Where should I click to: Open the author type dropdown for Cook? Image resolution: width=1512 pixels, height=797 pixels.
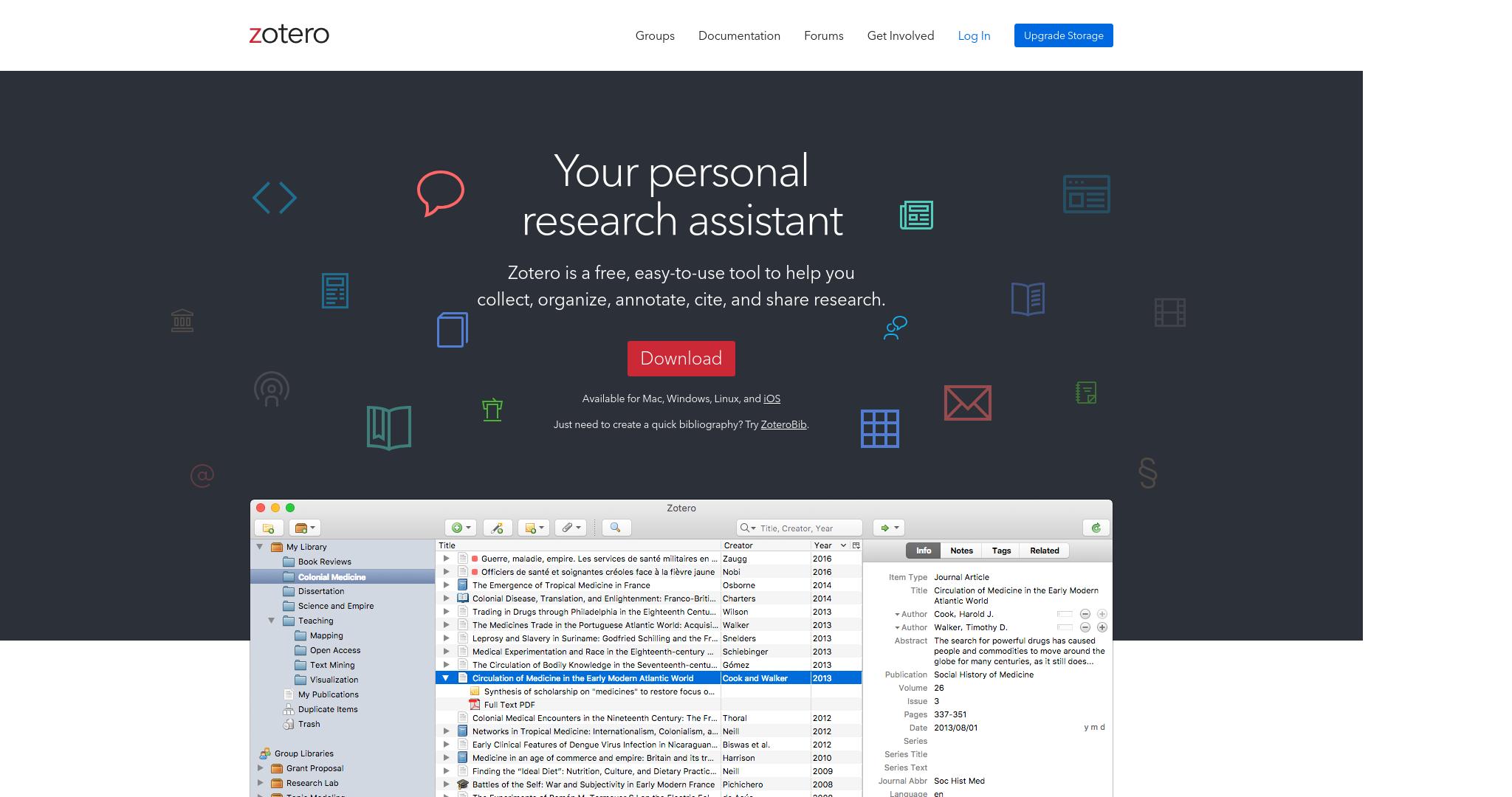(897, 615)
